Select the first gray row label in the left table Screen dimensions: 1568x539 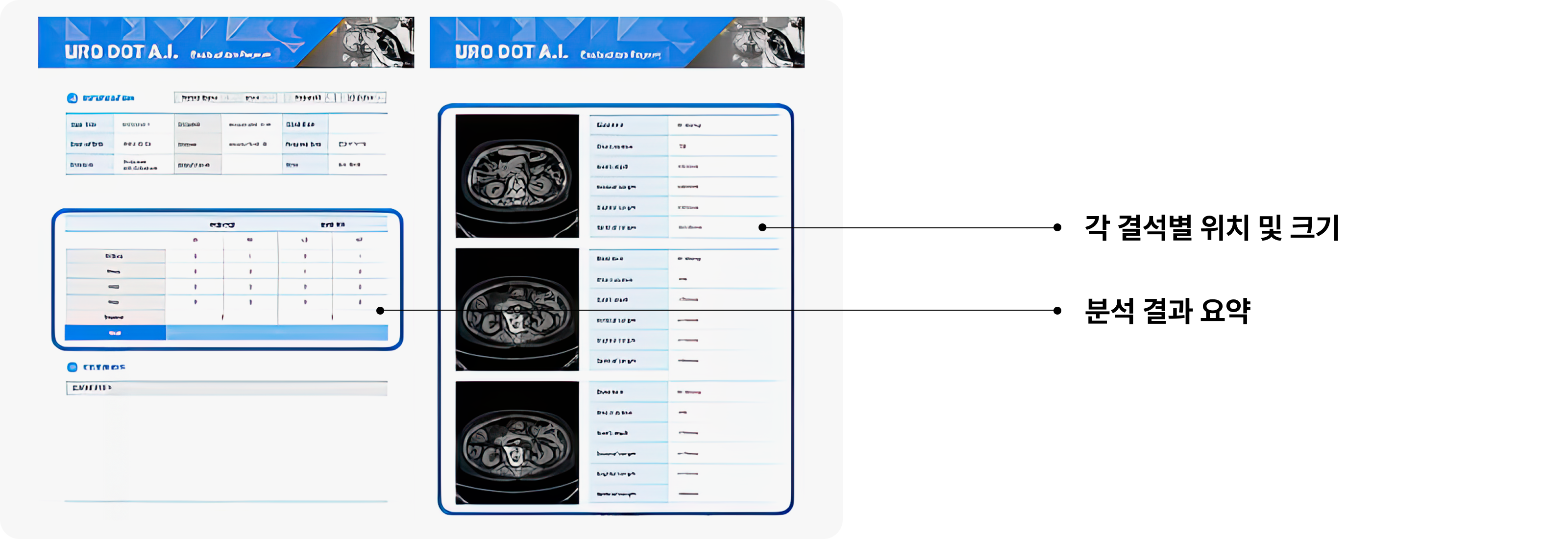pyautogui.click(x=115, y=256)
